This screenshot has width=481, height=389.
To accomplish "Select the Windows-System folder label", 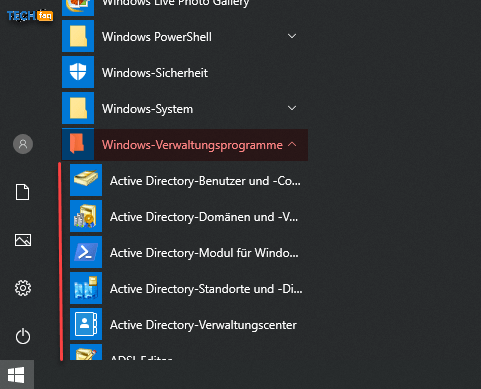I will pyautogui.click(x=147, y=109).
